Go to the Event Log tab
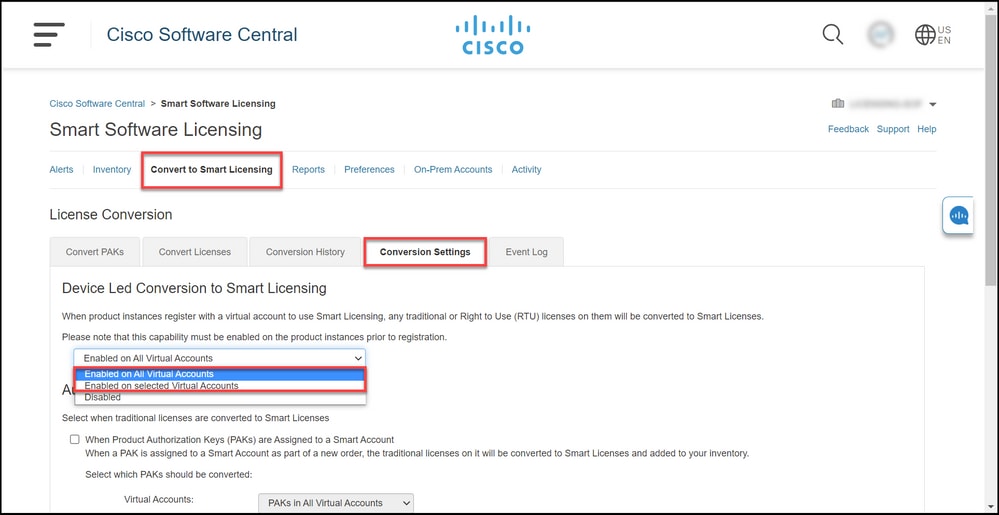999x515 pixels. pyautogui.click(x=526, y=252)
